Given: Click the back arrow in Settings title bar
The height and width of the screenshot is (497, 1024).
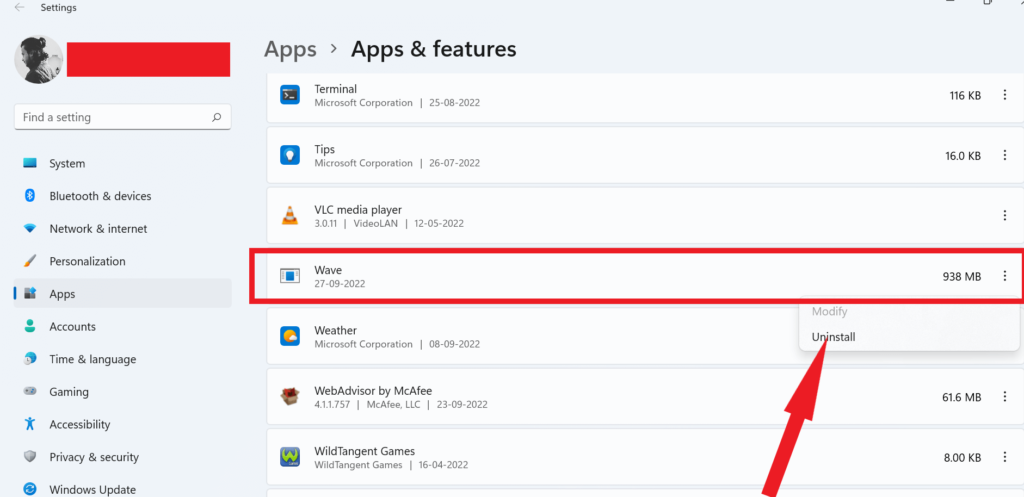Looking at the screenshot, I should tap(20, 8).
